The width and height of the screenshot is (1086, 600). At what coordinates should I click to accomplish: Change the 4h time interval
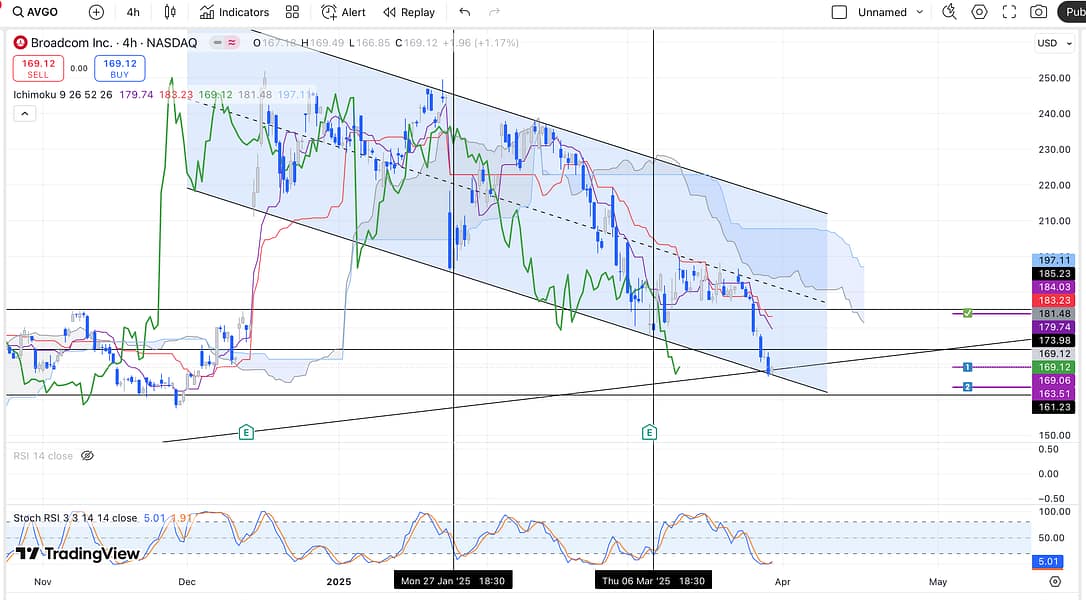tap(133, 12)
